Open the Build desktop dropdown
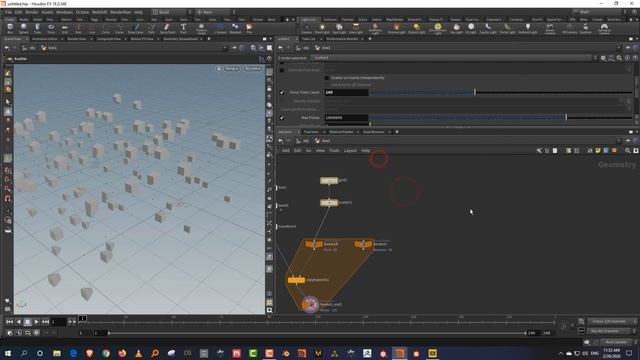The height and width of the screenshot is (360, 640). tap(172, 12)
